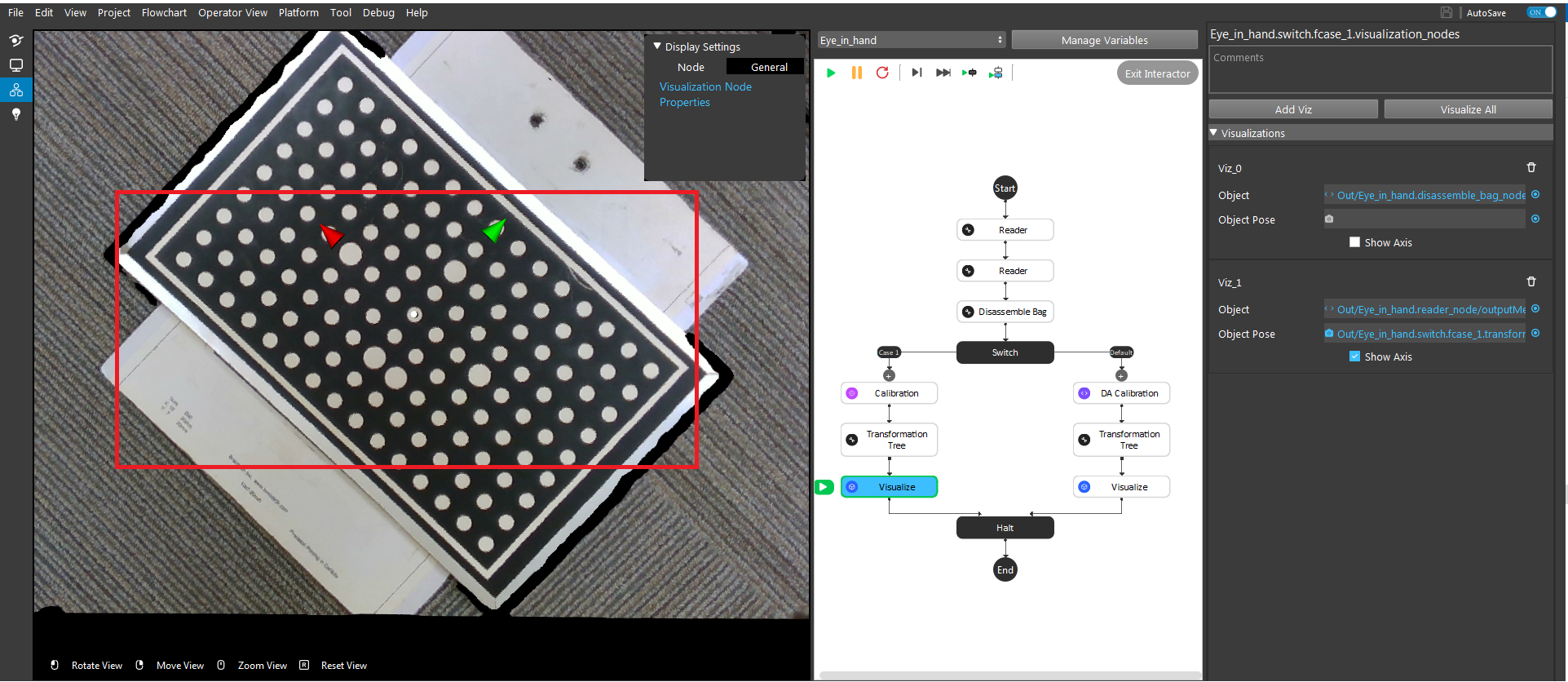Open the Eye_in_hand flowchart dropdown
This screenshot has height=682, width=1568.
(912, 40)
